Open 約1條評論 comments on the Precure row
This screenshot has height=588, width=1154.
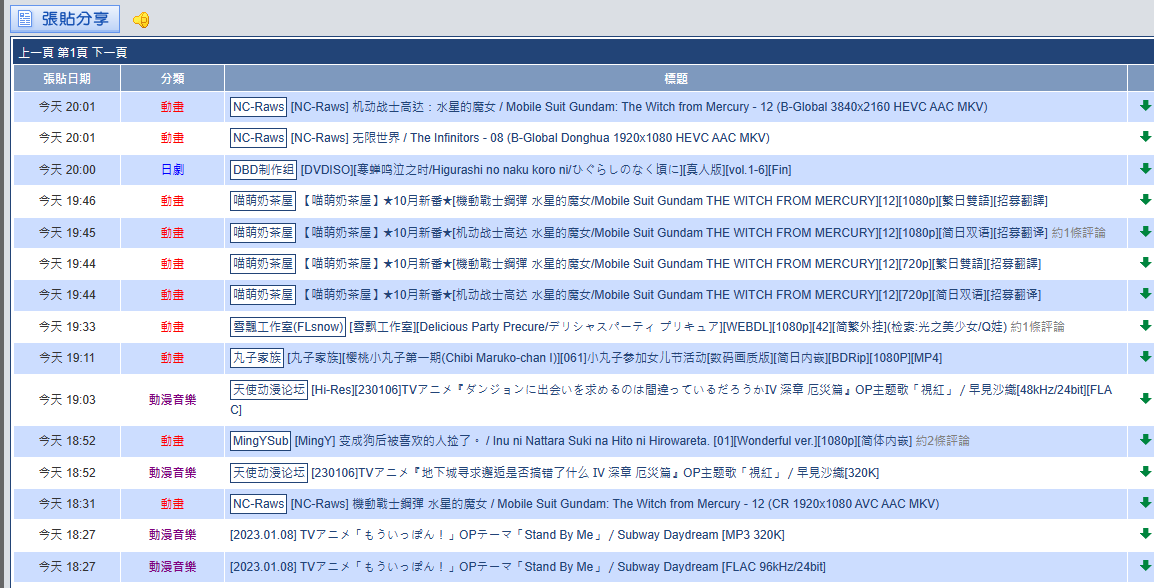pos(1038,326)
